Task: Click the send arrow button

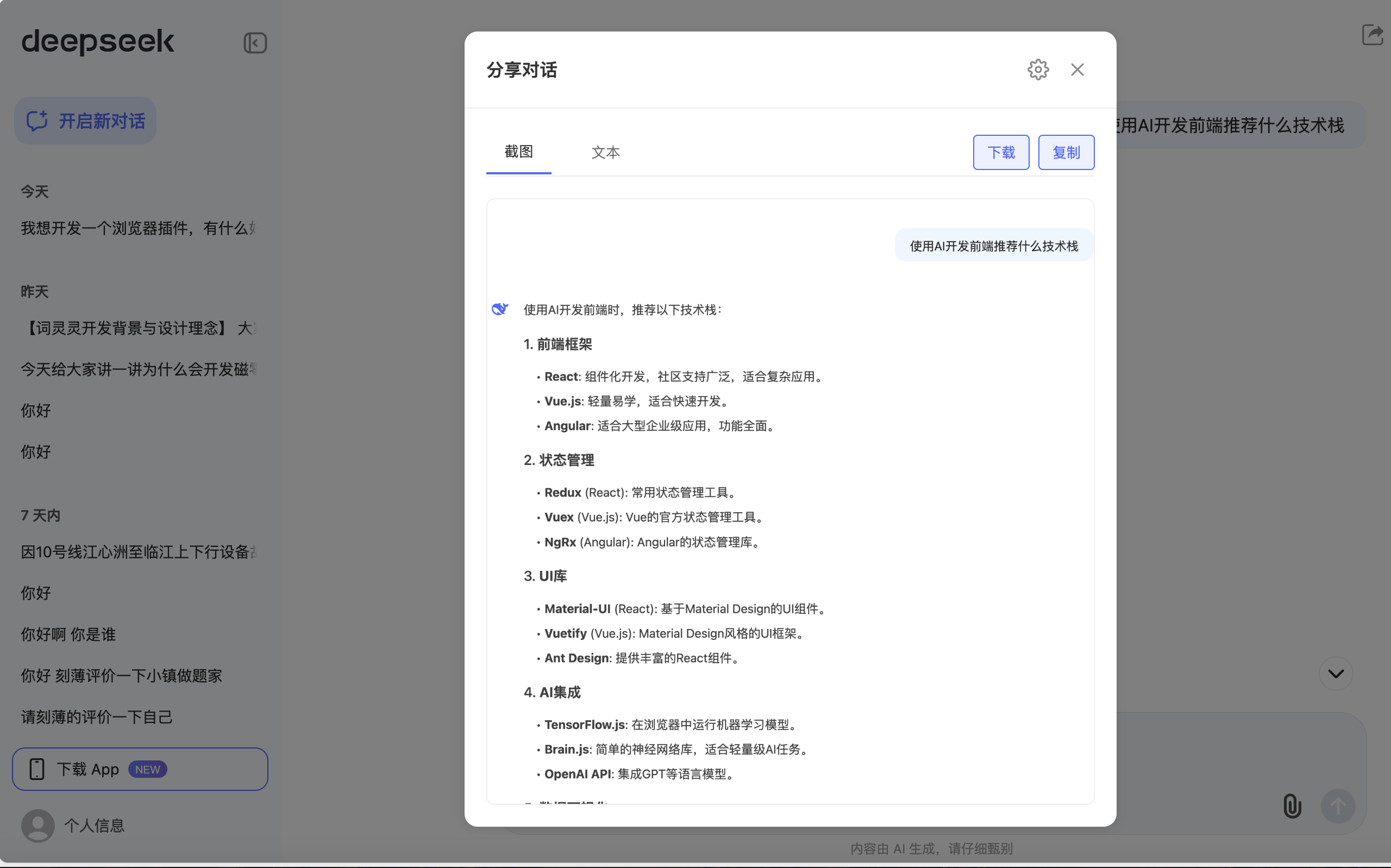Action: click(1338, 806)
